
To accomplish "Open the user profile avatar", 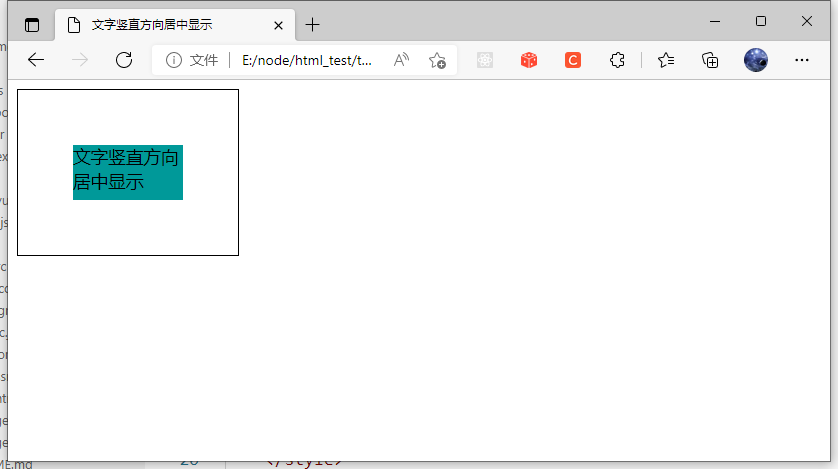I will [x=756, y=60].
